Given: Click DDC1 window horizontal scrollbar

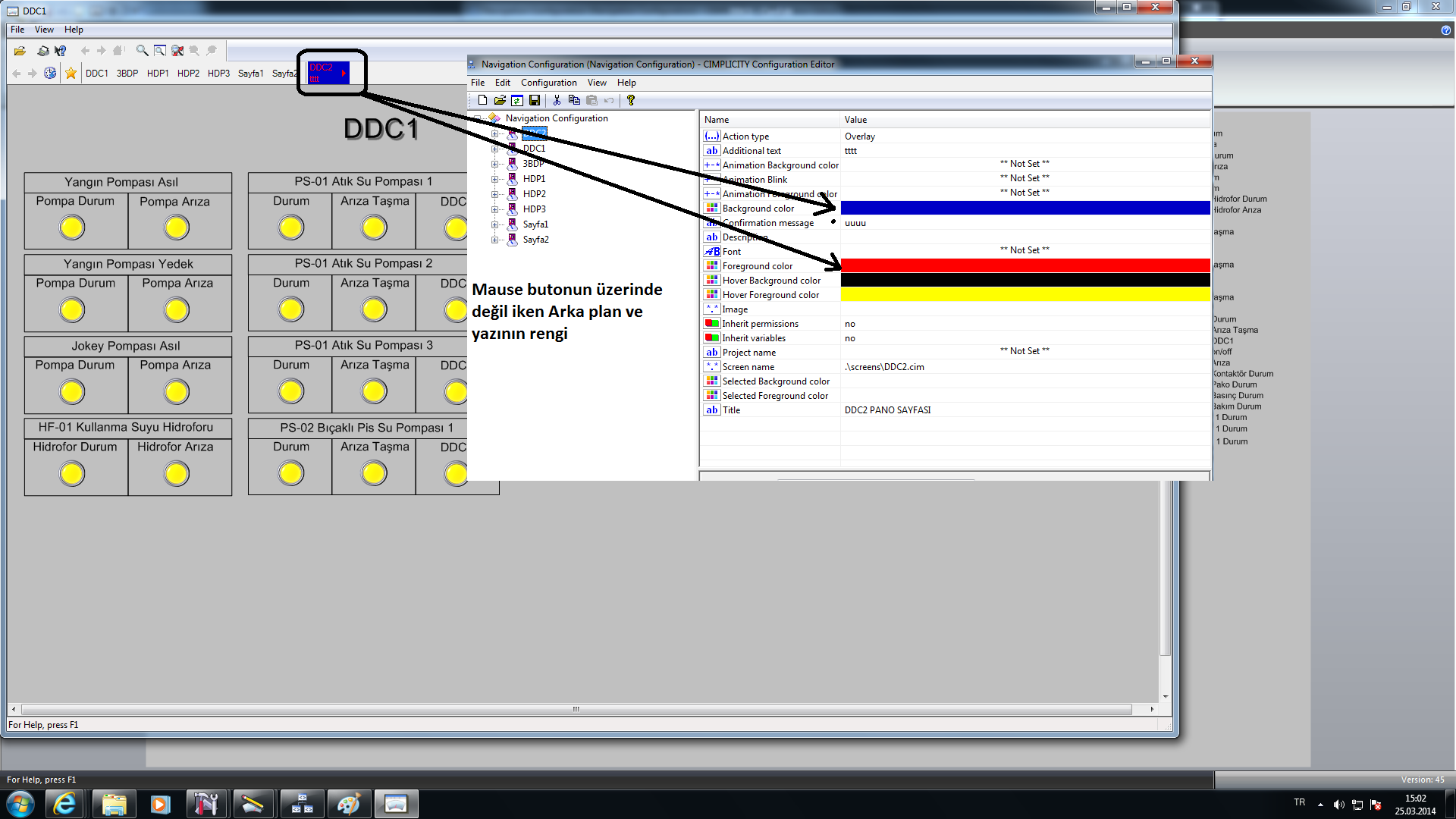Looking at the screenshot, I should click(576, 710).
